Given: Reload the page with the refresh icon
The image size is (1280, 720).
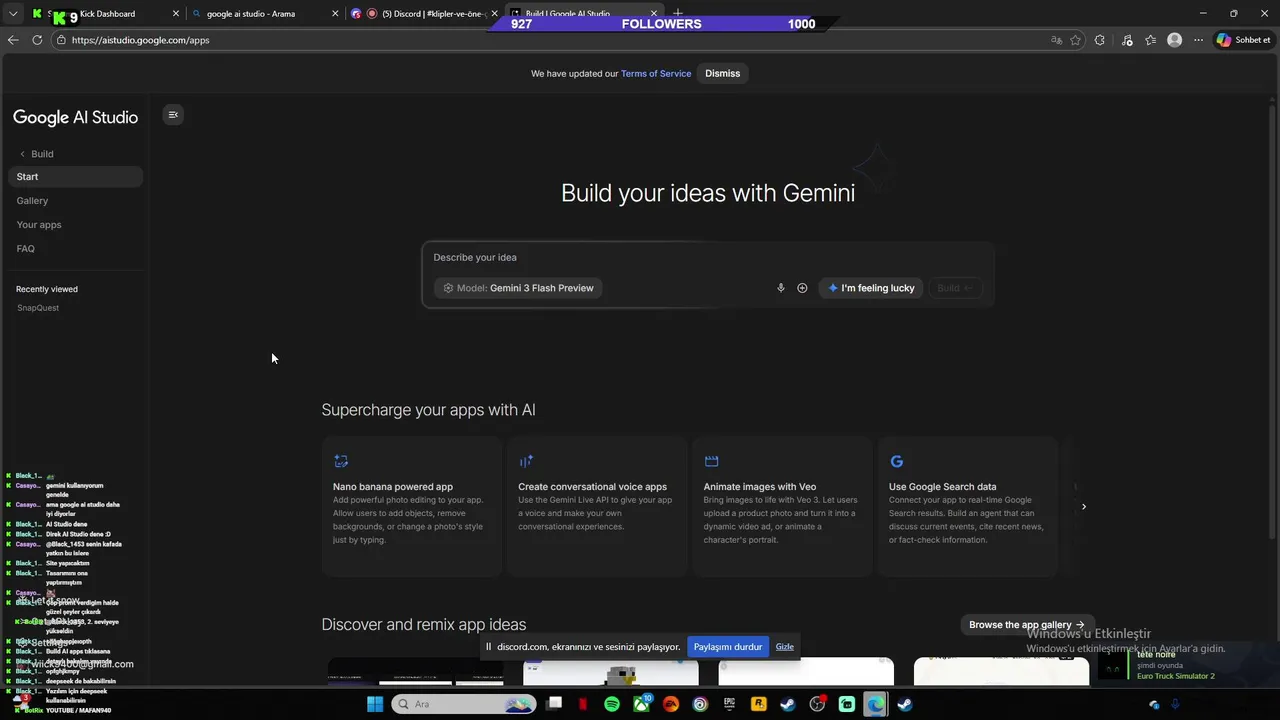Looking at the screenshot, I should pyautogui.click(x=37, y=40).
